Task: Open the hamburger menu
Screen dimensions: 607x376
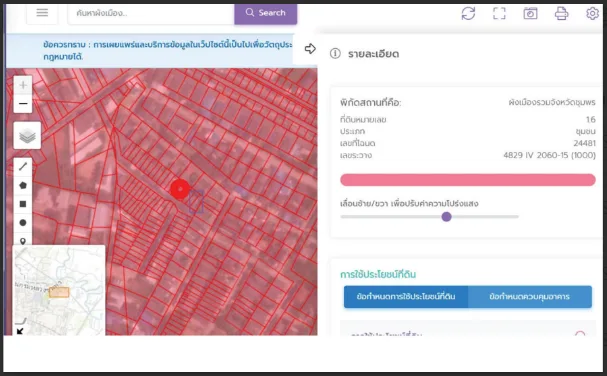Action: click(42, 13)
